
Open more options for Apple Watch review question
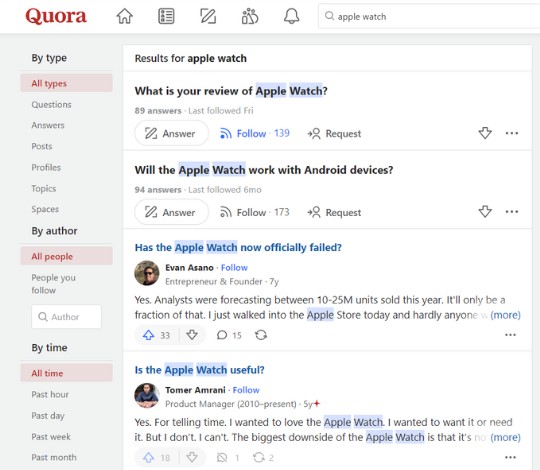click(x=512, y=133)
